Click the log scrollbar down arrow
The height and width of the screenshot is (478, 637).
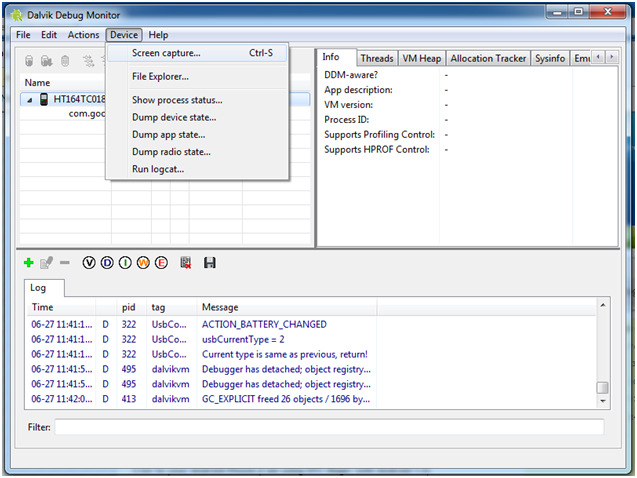tap(602, 401)
